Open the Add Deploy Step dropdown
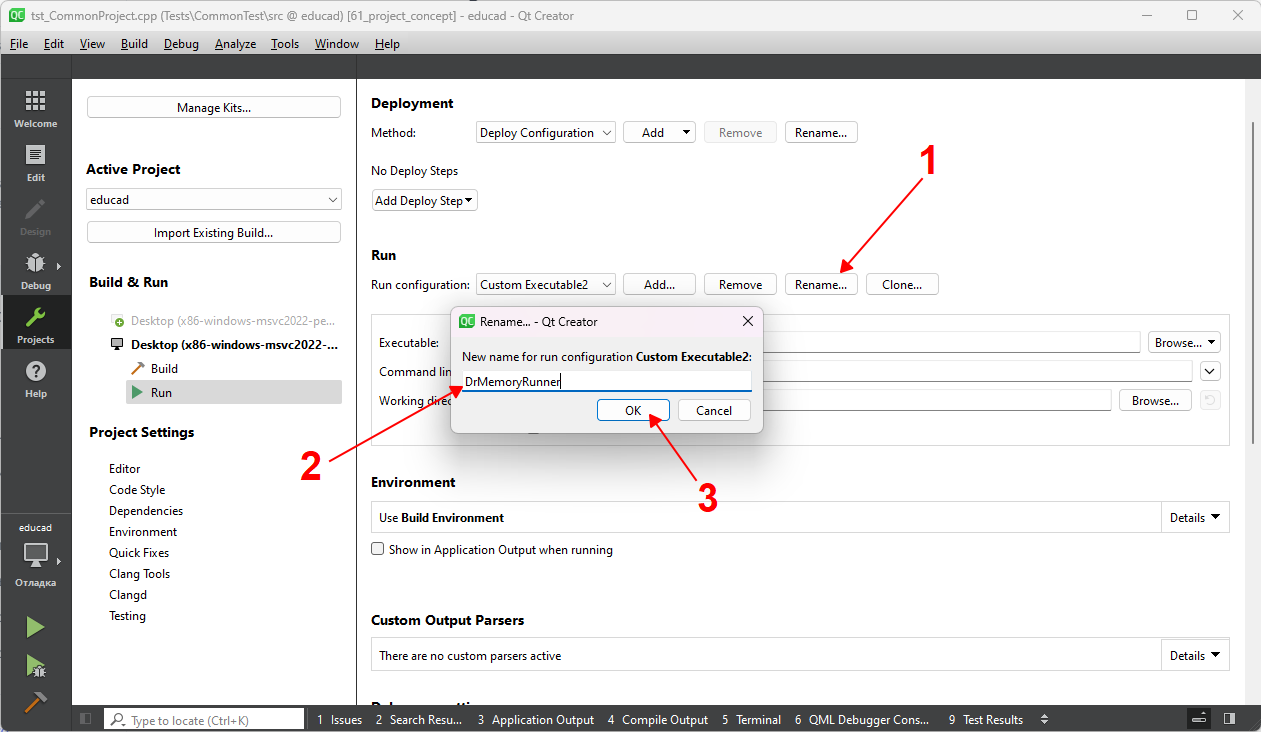Viewport: 1261px width, 732px height. coord(425,200)
